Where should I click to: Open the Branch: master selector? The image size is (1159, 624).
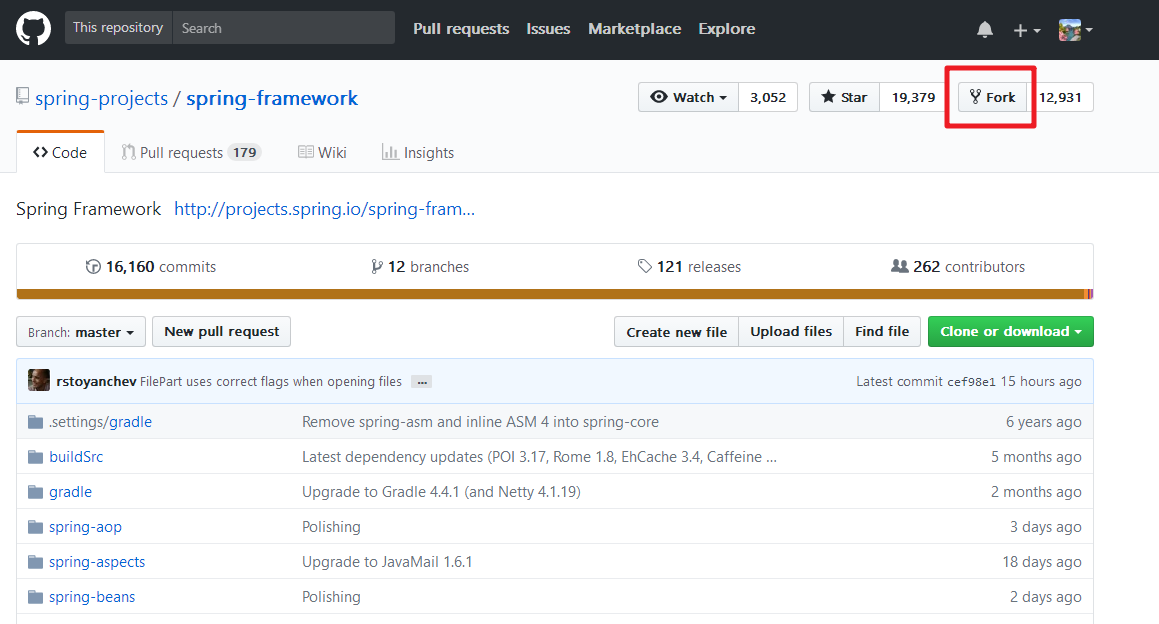81,332
